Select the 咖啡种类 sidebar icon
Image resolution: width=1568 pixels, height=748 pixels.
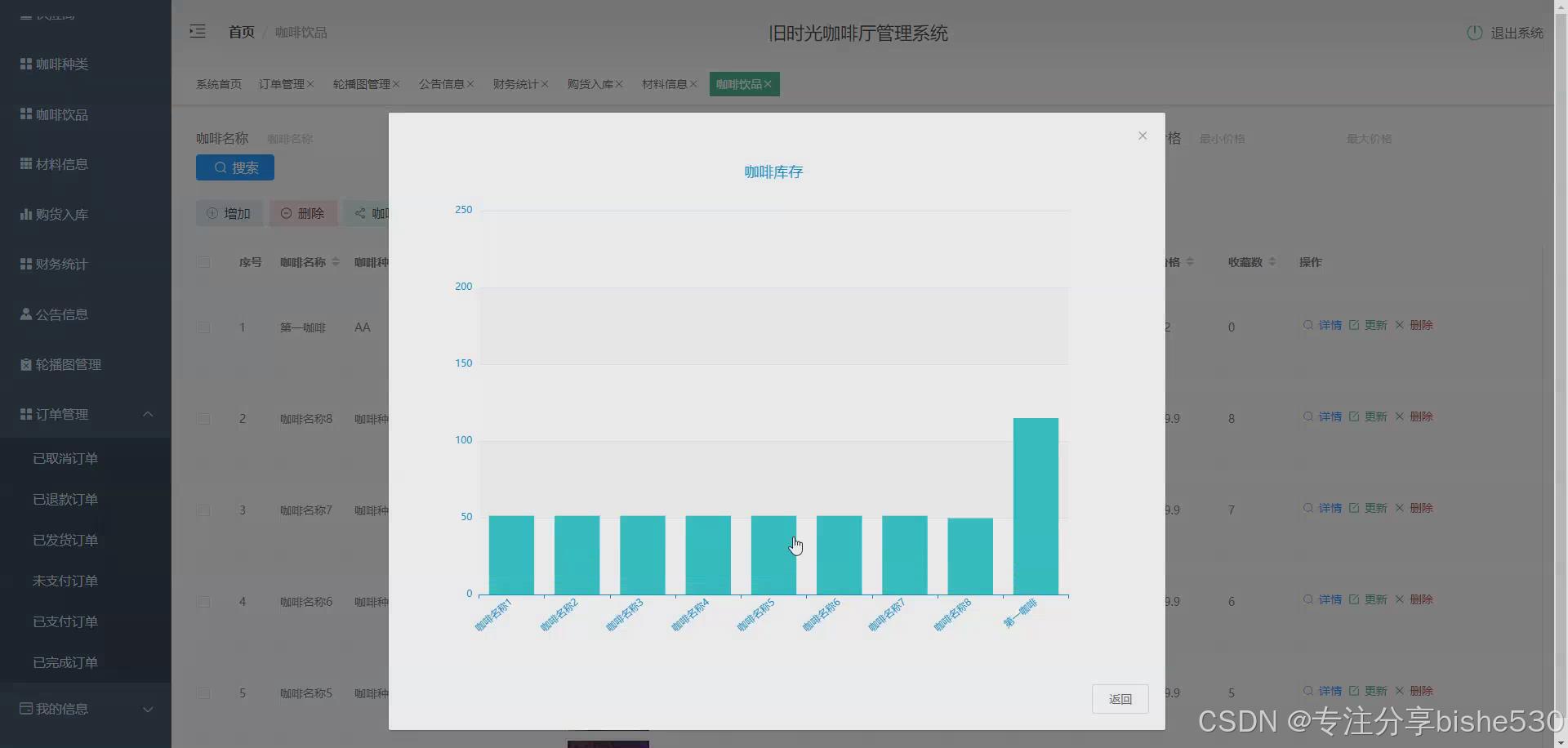click(25, 64)
